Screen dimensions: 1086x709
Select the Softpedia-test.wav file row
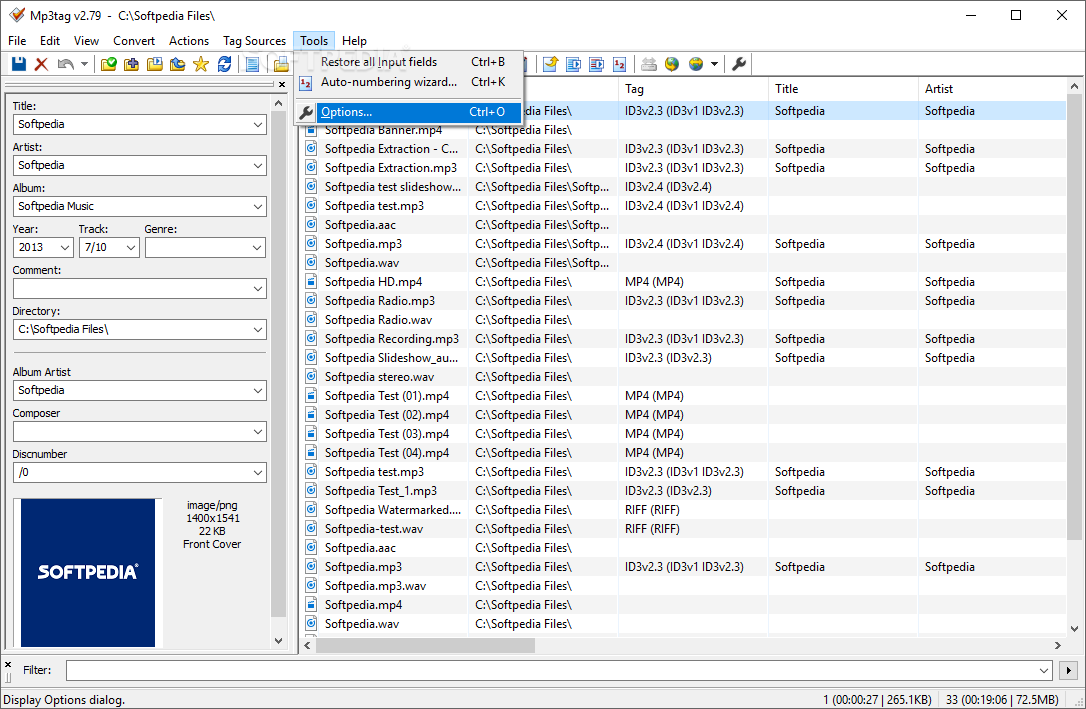[684, 529]
